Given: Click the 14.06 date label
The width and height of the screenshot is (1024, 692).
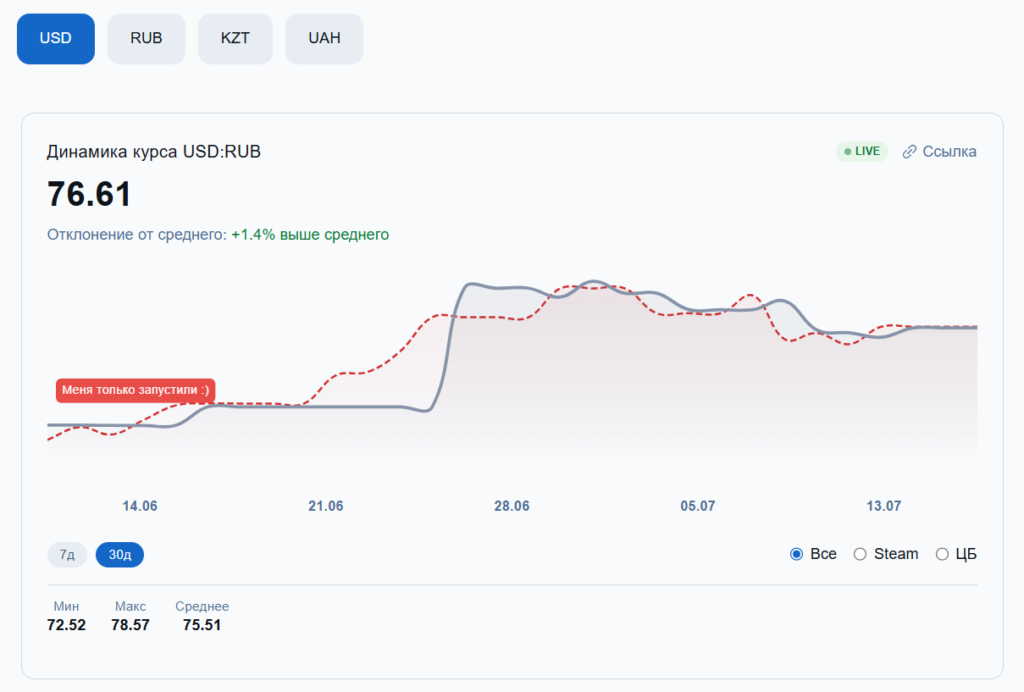Looking at the screenshot, I should click(140, 506).
